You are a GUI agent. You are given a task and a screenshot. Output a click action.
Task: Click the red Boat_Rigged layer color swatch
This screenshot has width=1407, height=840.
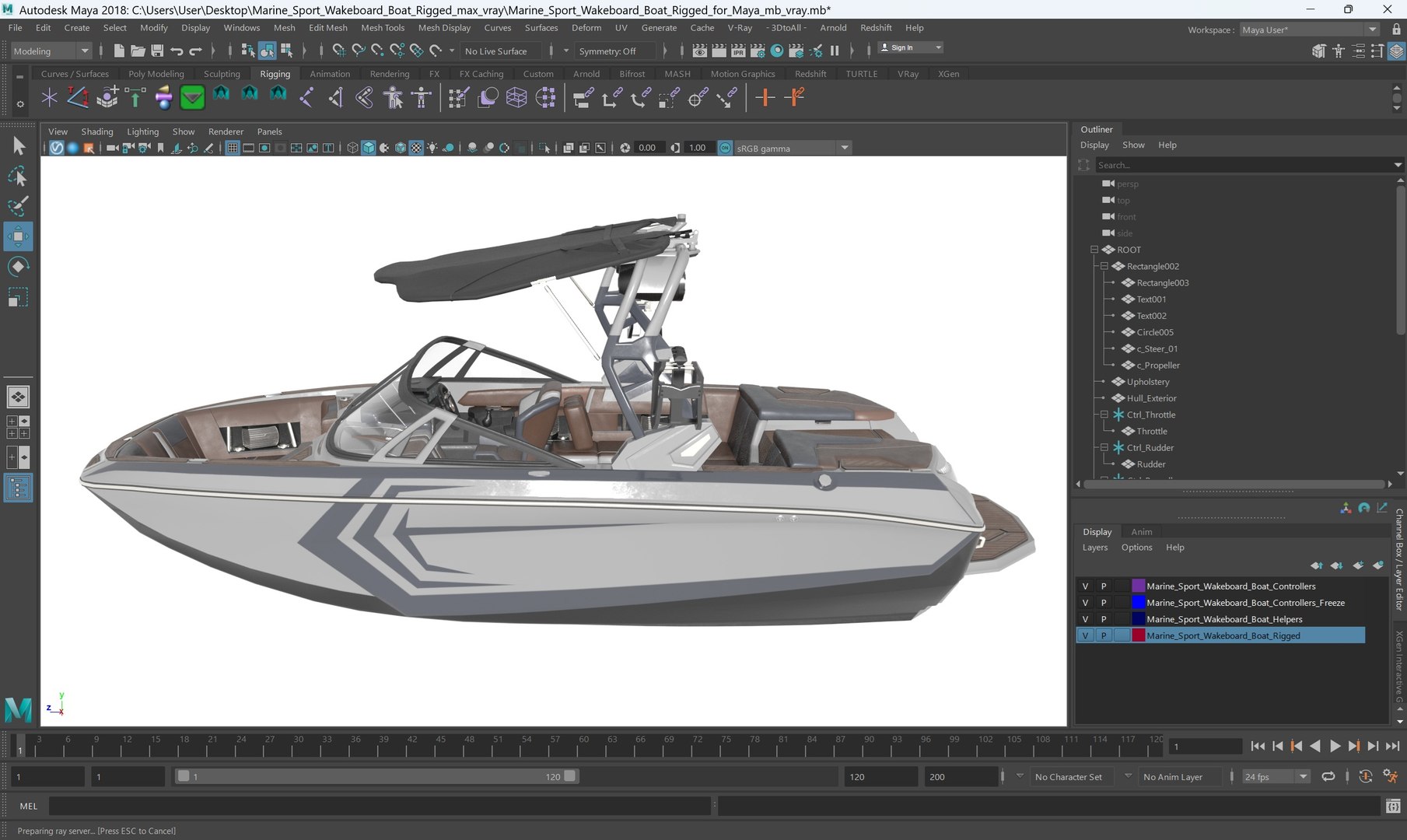click(x=1138, y=635)
